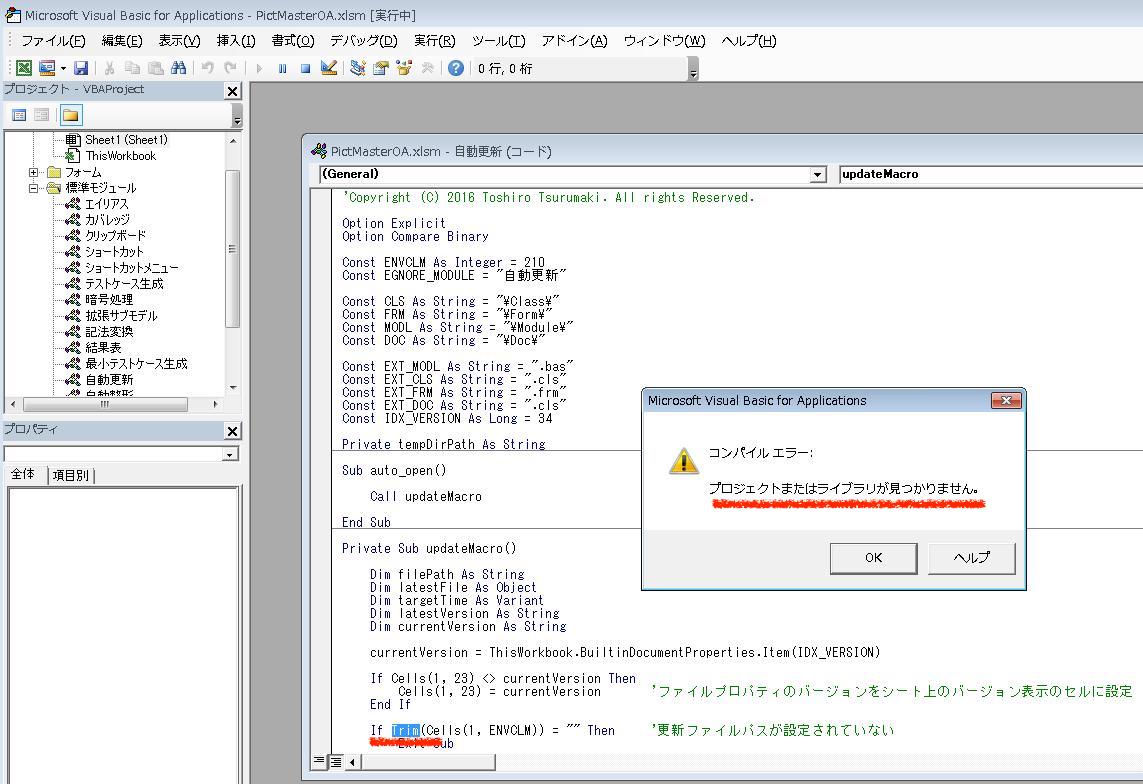Image resolution: width=1143 pixels, height=784 pixels.
Task: Select the 自動更新 module
Action: pyautogui.click(x=109, y=380)
